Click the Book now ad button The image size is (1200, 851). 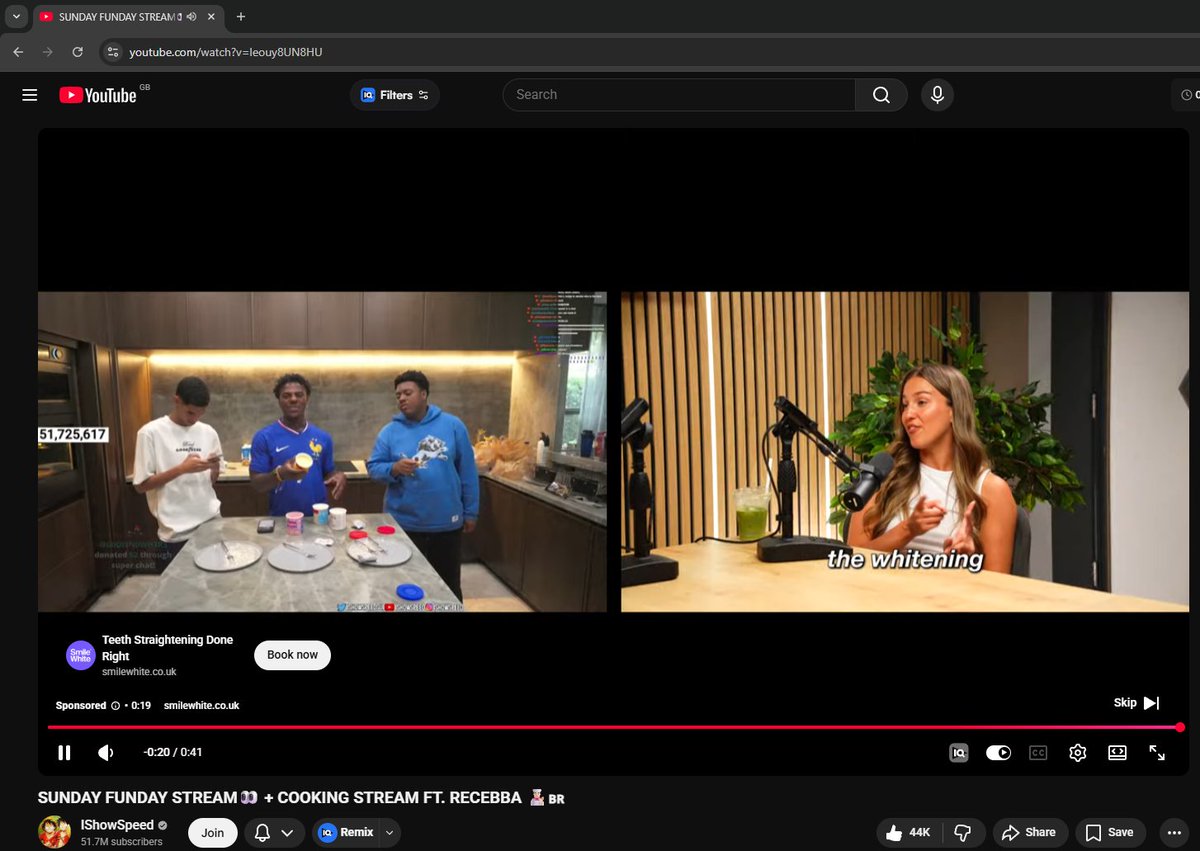point(292,655)
